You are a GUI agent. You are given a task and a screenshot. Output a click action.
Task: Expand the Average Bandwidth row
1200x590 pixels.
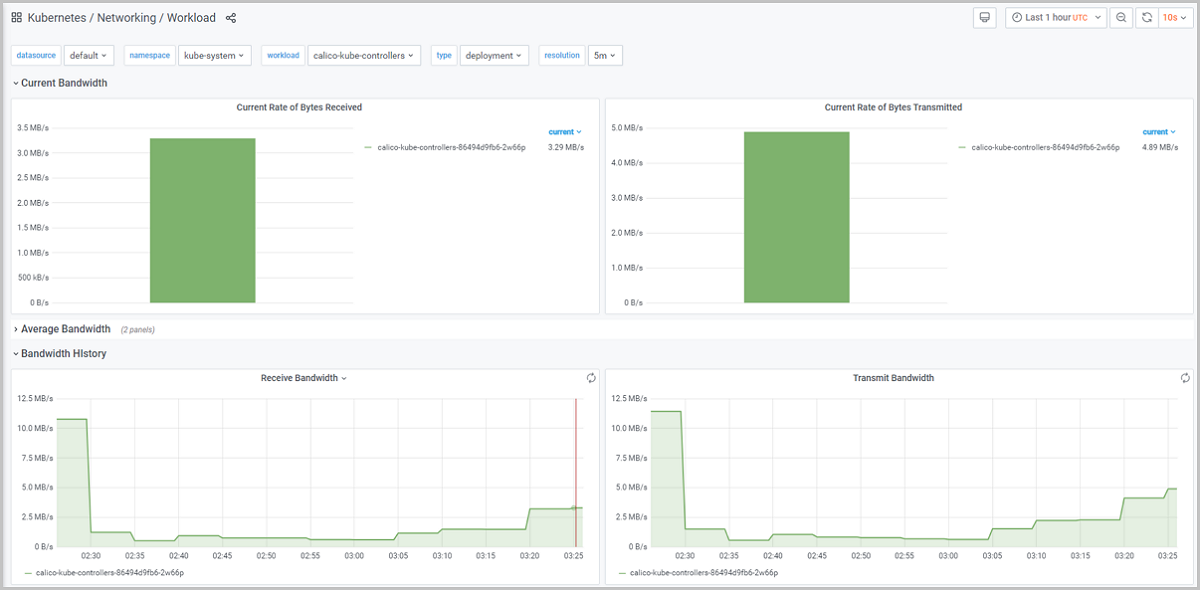[65, 329]
